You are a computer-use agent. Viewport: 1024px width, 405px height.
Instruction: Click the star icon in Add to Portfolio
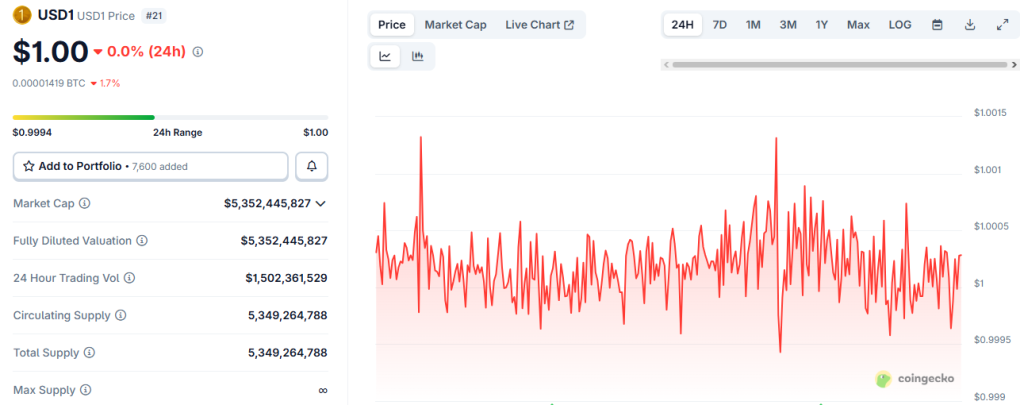pyautogui.click(x=29, y=166)
